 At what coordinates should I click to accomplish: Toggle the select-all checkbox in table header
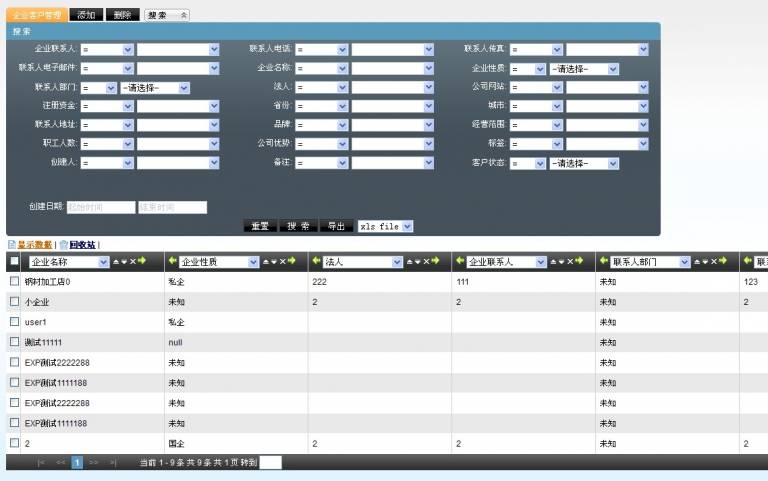14,261
